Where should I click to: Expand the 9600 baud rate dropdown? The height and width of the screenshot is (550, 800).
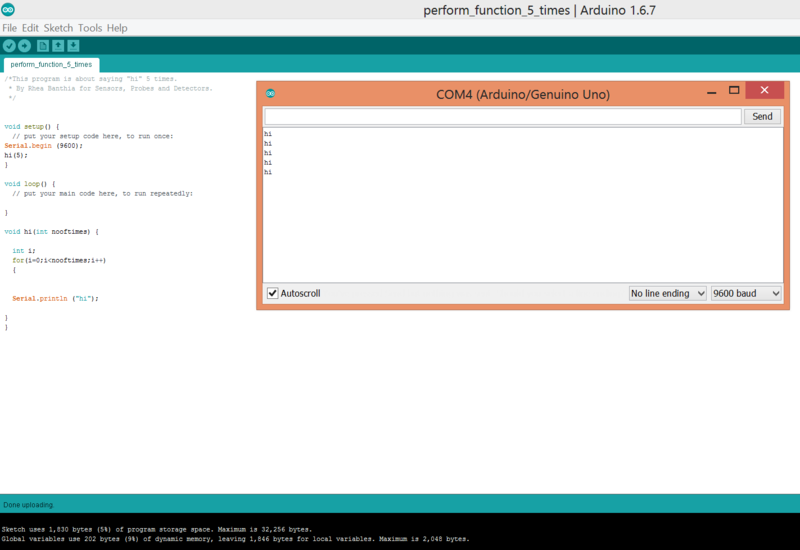click(x=747, y=293)
